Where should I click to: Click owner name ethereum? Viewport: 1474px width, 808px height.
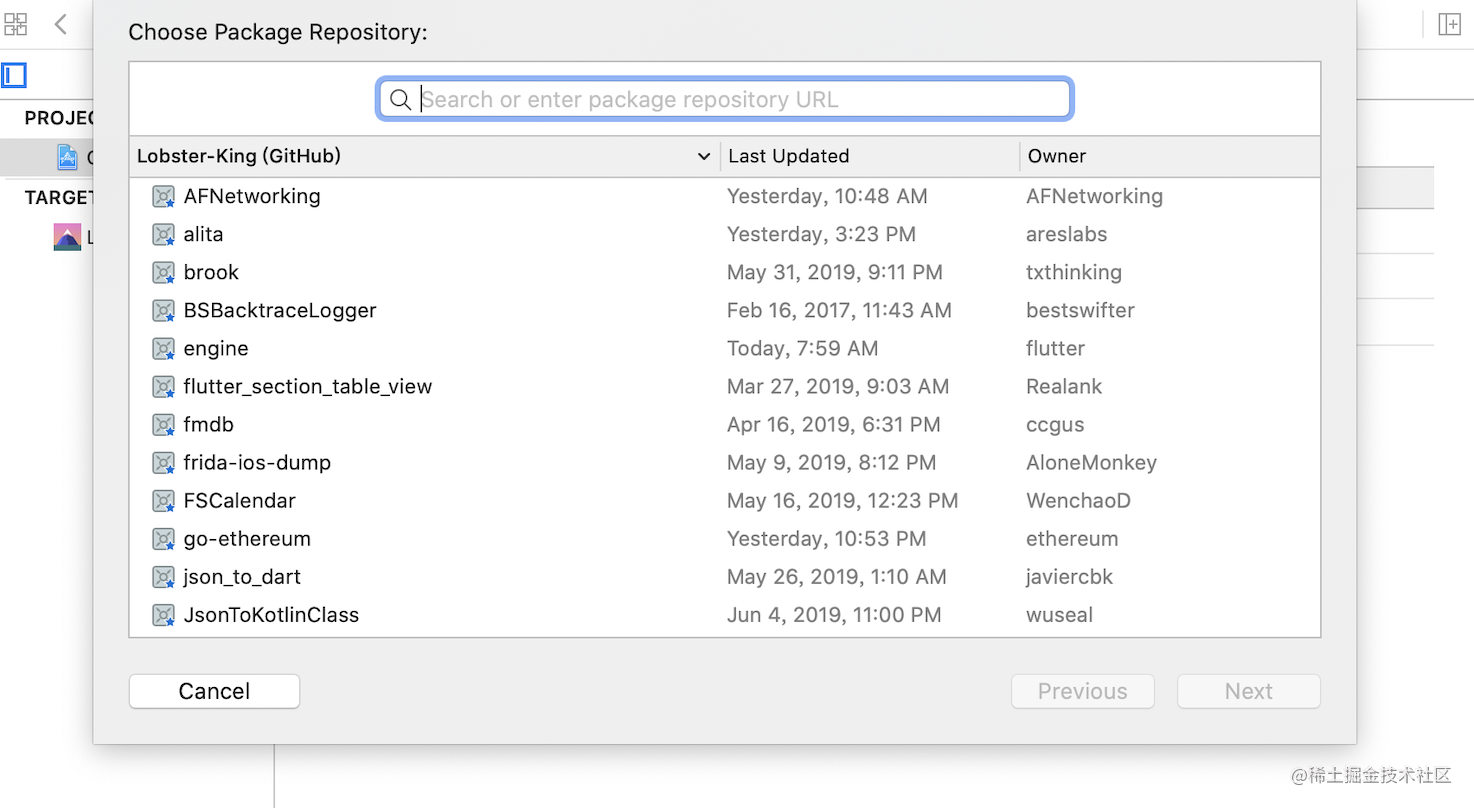[1072, 538]
